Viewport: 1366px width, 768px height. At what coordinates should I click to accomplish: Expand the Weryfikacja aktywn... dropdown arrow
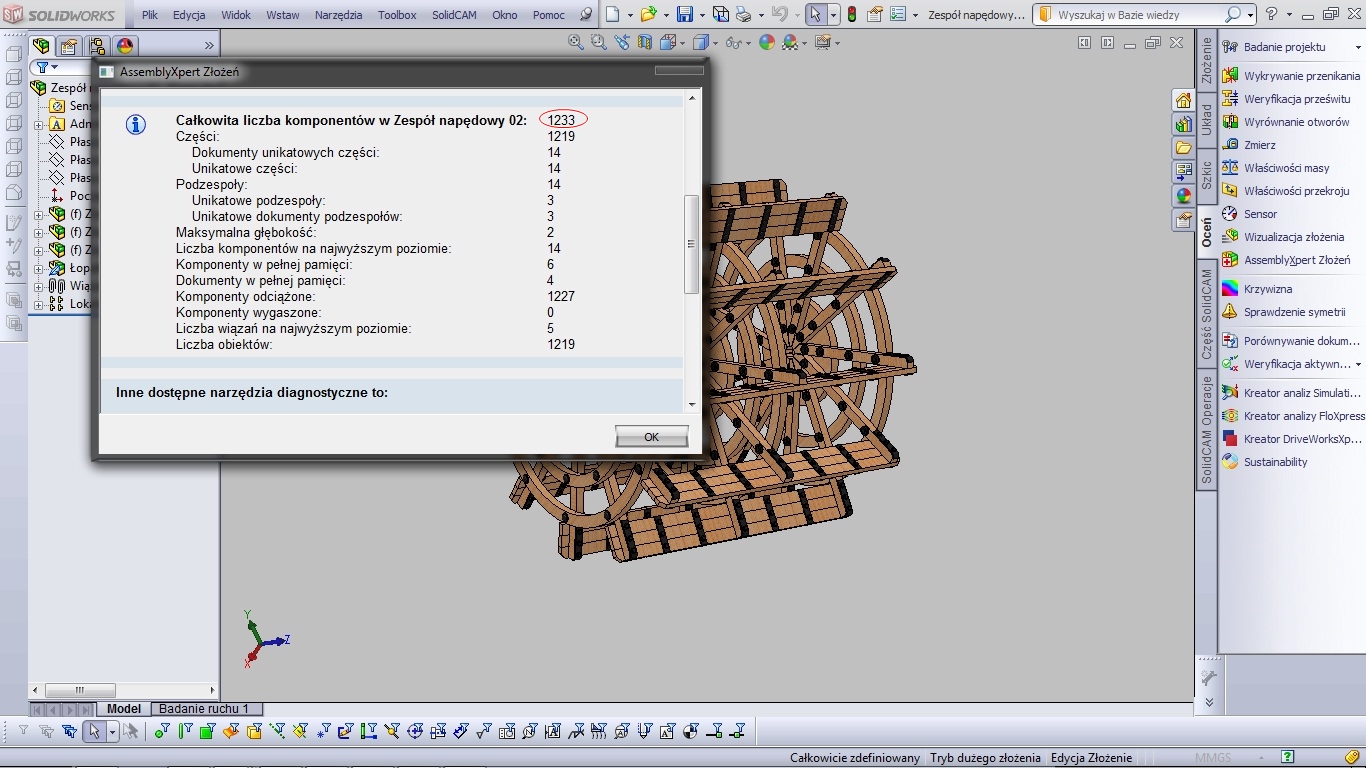pos(1358,364)
